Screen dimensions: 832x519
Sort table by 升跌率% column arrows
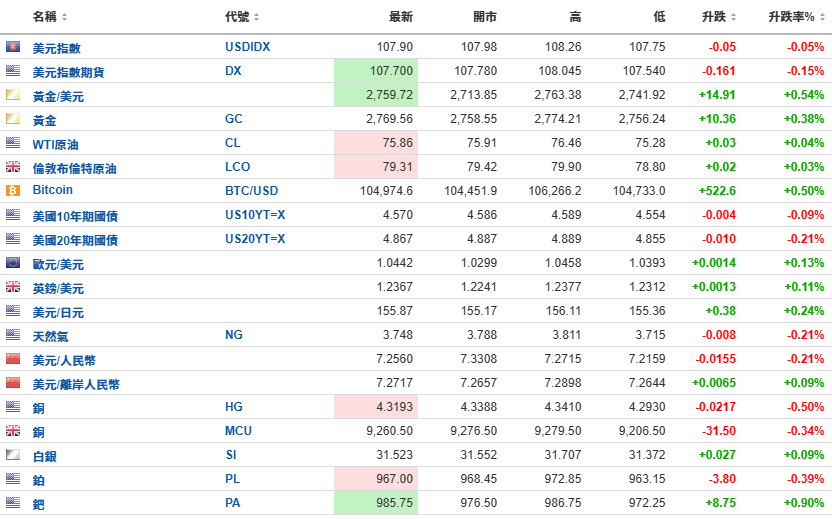pos(822,17)
